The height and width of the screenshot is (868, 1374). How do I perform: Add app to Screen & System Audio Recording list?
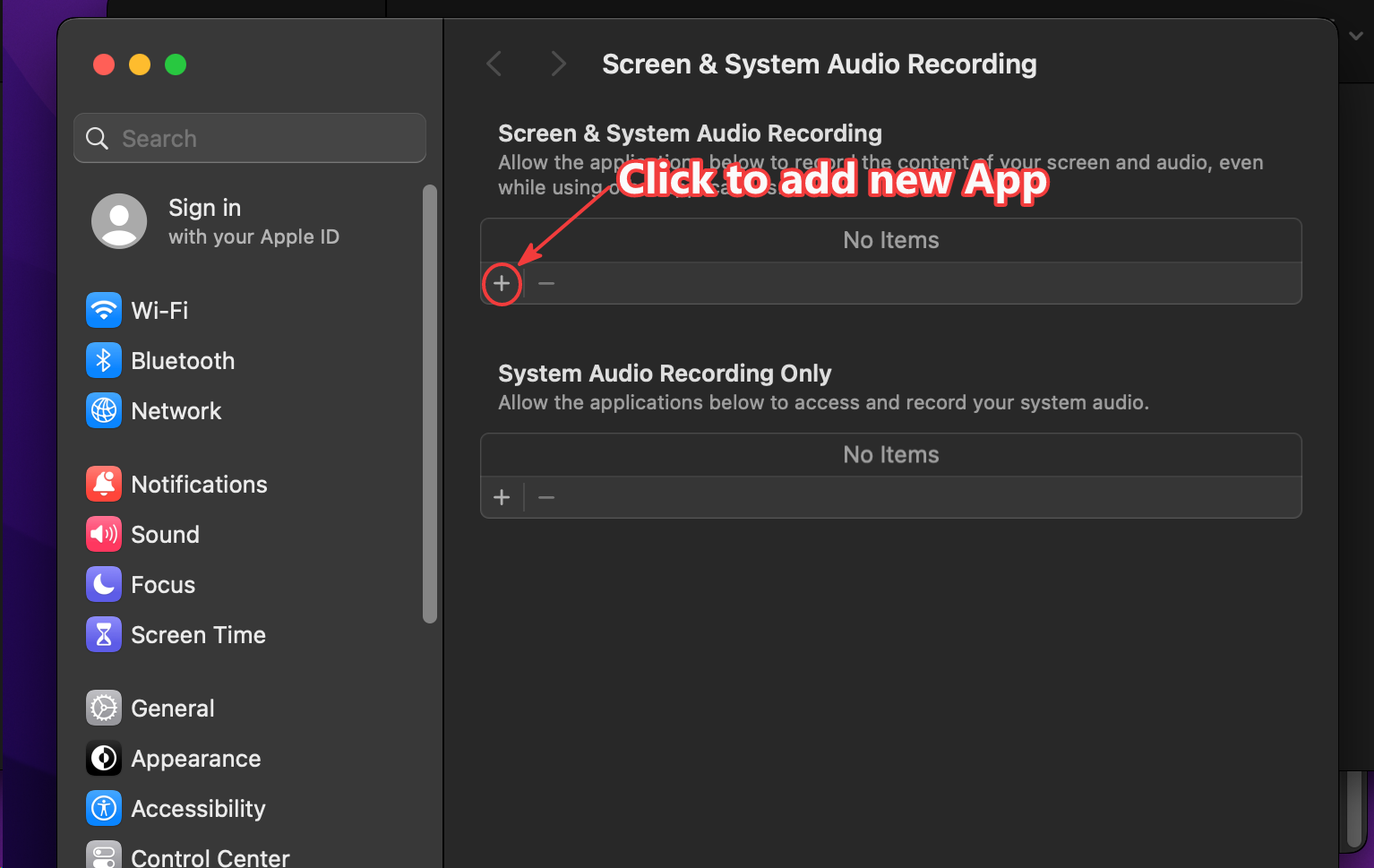(x=502, y=284)
